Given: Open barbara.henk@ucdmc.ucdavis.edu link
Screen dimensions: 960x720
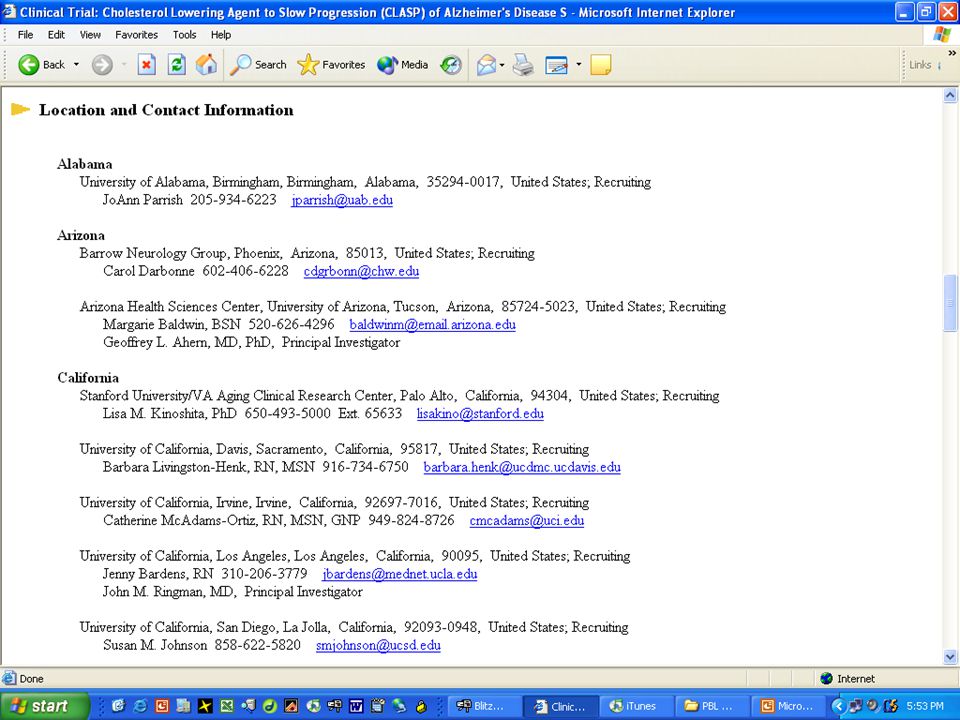Looking at the screenshot, I should [522, 467].
